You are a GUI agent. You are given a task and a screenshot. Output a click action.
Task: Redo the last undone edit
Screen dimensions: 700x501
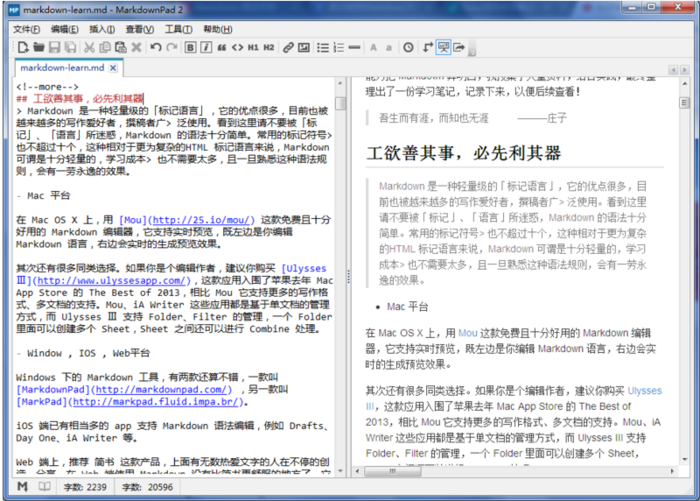coord(171,47)
